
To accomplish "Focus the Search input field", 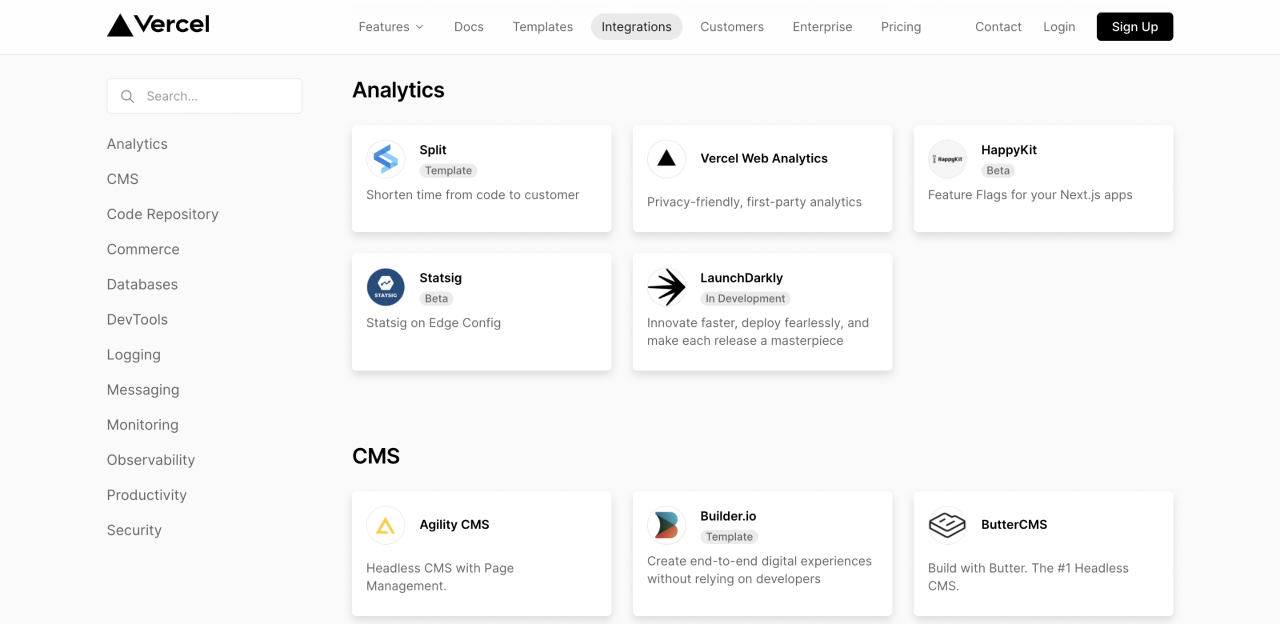I will (204, 96).
